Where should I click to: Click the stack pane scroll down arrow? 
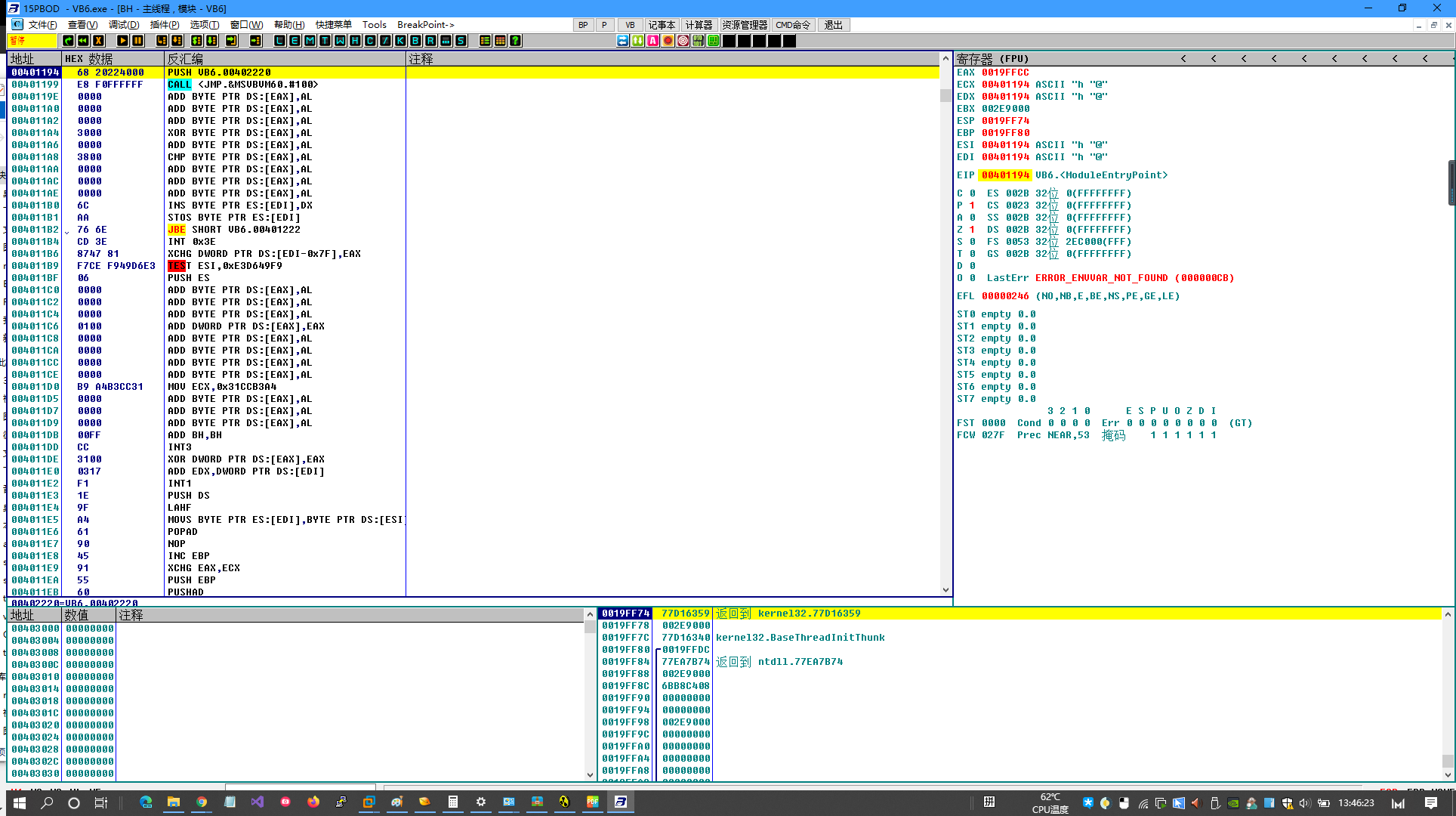[x=1448, y=774]
